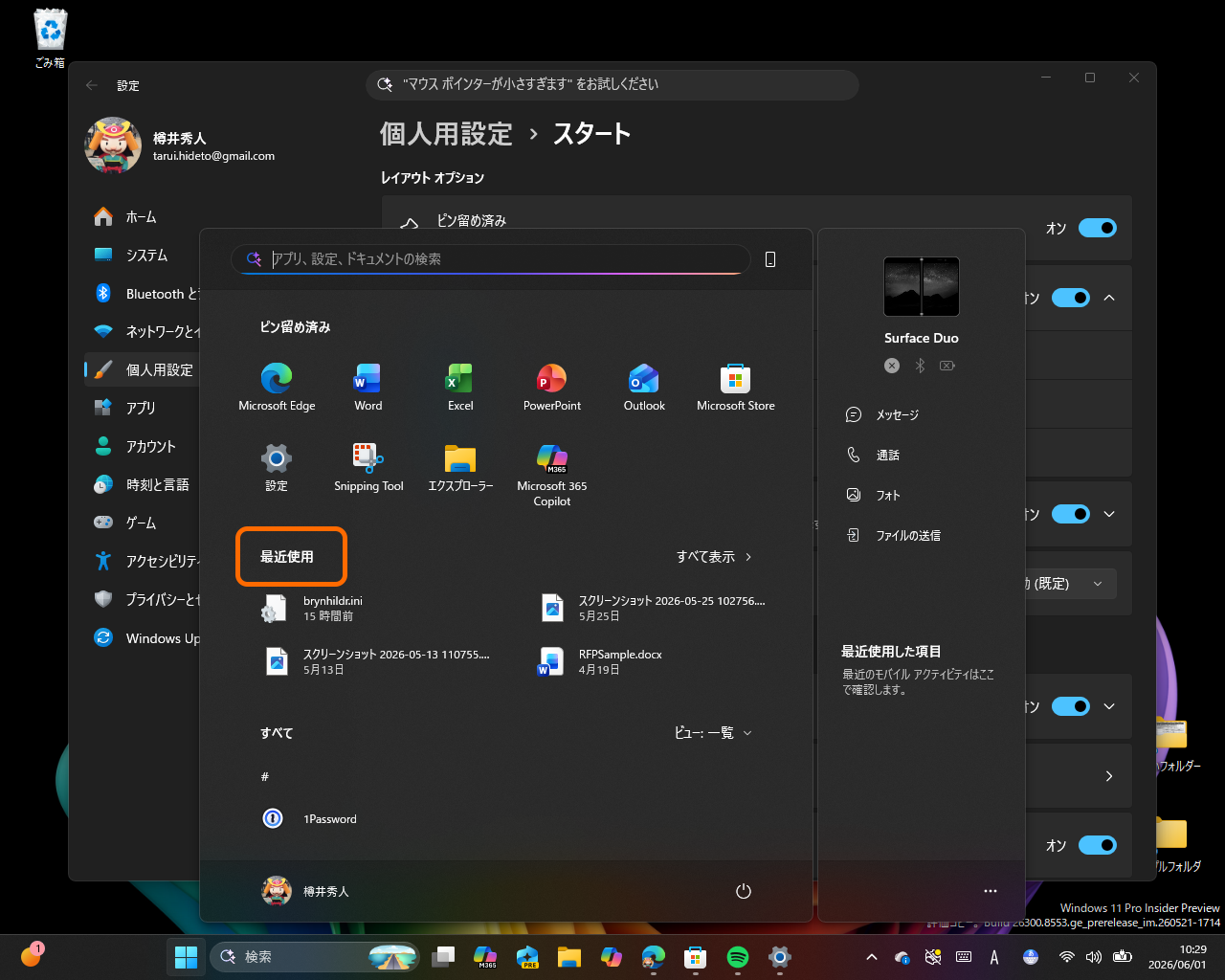Start PowerPoint from pinned apps
The image size is (1225, 980).
pyautogui.click(x=552, y=387)
